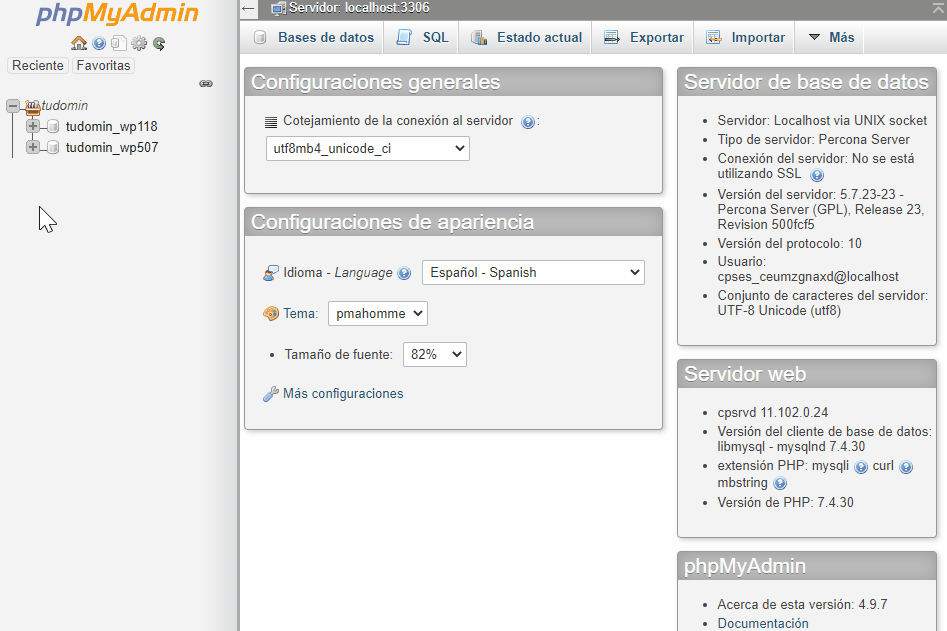The width and height of the screenshot is (947, 631).
Task: Click the back arrow at top bar
Action: tap(248, 8)
